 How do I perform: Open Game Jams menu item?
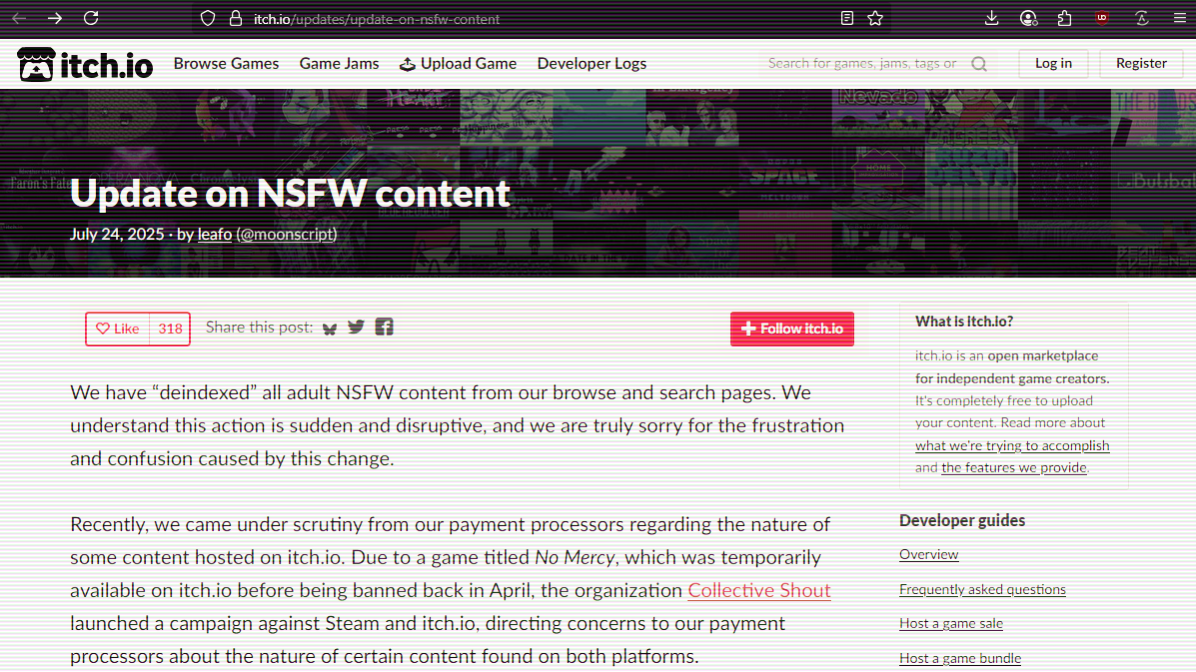tap(339, 63)
